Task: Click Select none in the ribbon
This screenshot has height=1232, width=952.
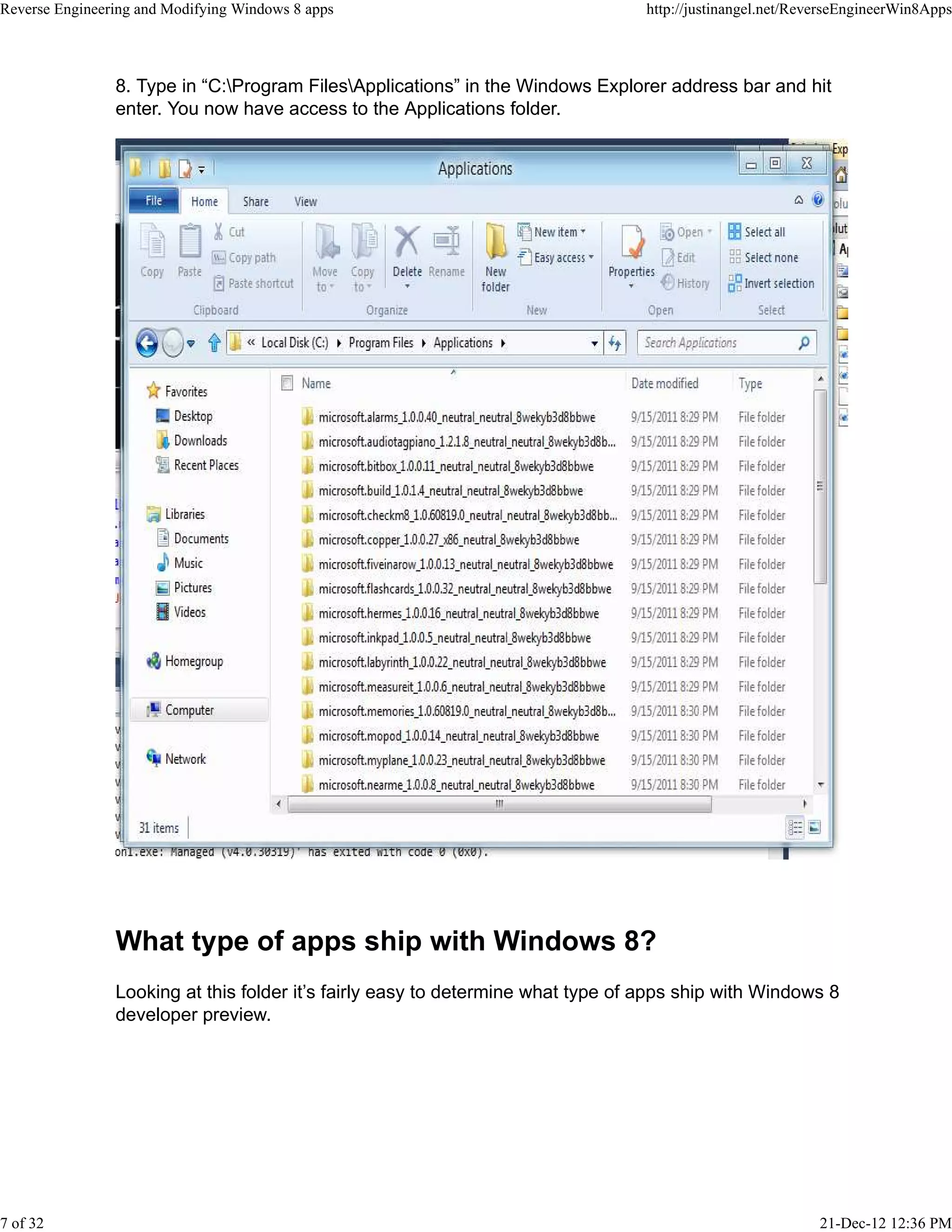Action: pyautogui.click(x=764, y=258)
